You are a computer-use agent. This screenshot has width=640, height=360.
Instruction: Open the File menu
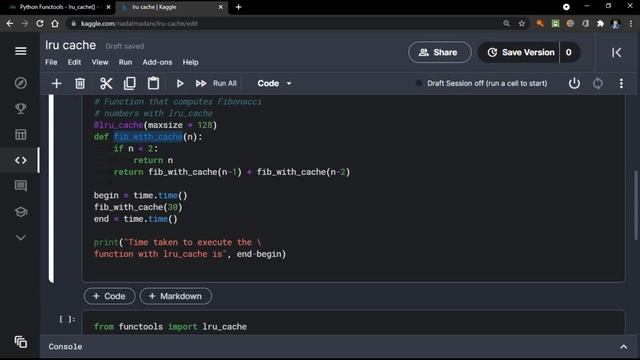coord(51,62)
